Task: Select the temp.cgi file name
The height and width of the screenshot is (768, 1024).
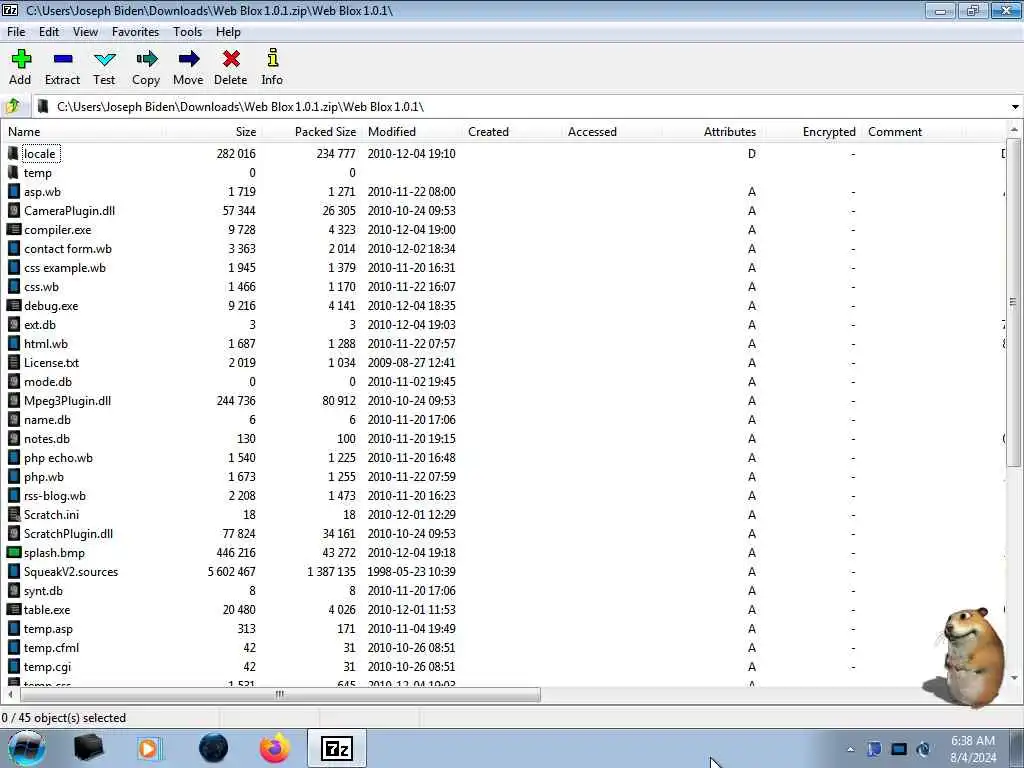Action: click(48, 667)
